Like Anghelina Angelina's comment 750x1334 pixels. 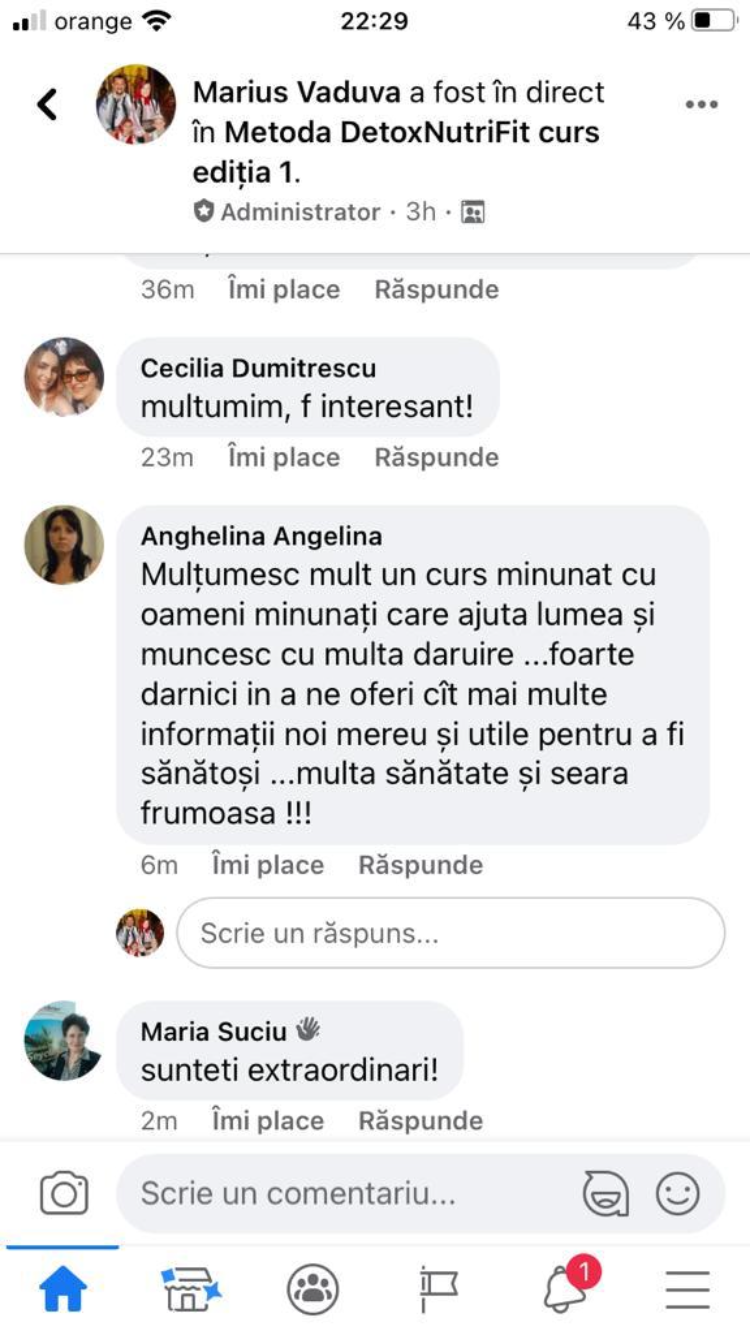coord(268,865)
